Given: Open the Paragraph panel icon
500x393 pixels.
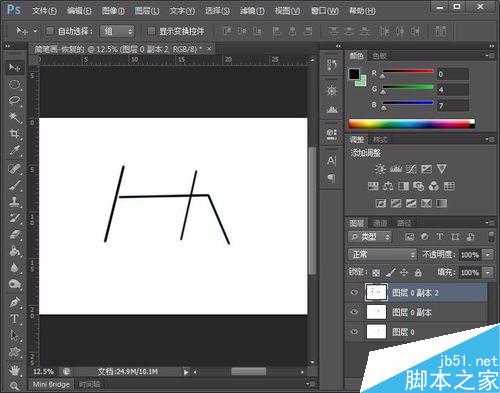Looking at the screenshot, I should tap(331, 178).
